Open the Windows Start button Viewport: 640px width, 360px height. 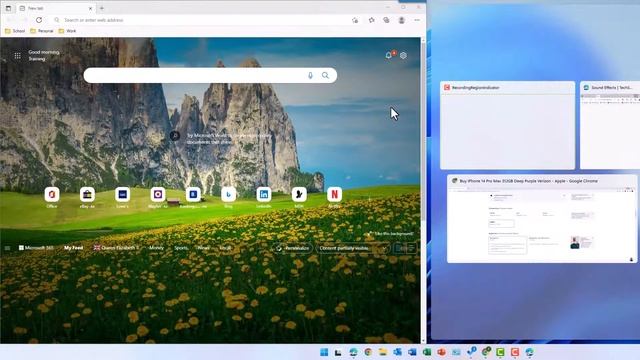click(324, 352)
